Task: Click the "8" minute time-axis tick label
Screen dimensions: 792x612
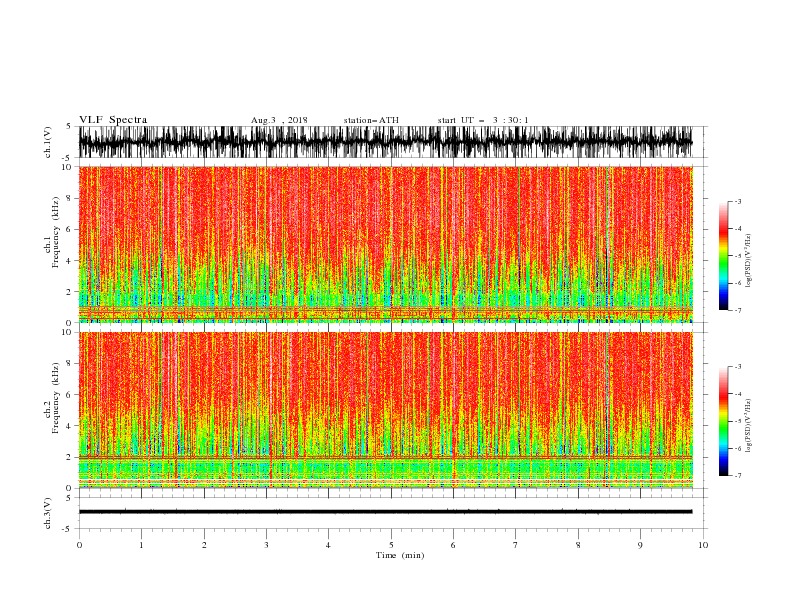Action: point(578,545)
